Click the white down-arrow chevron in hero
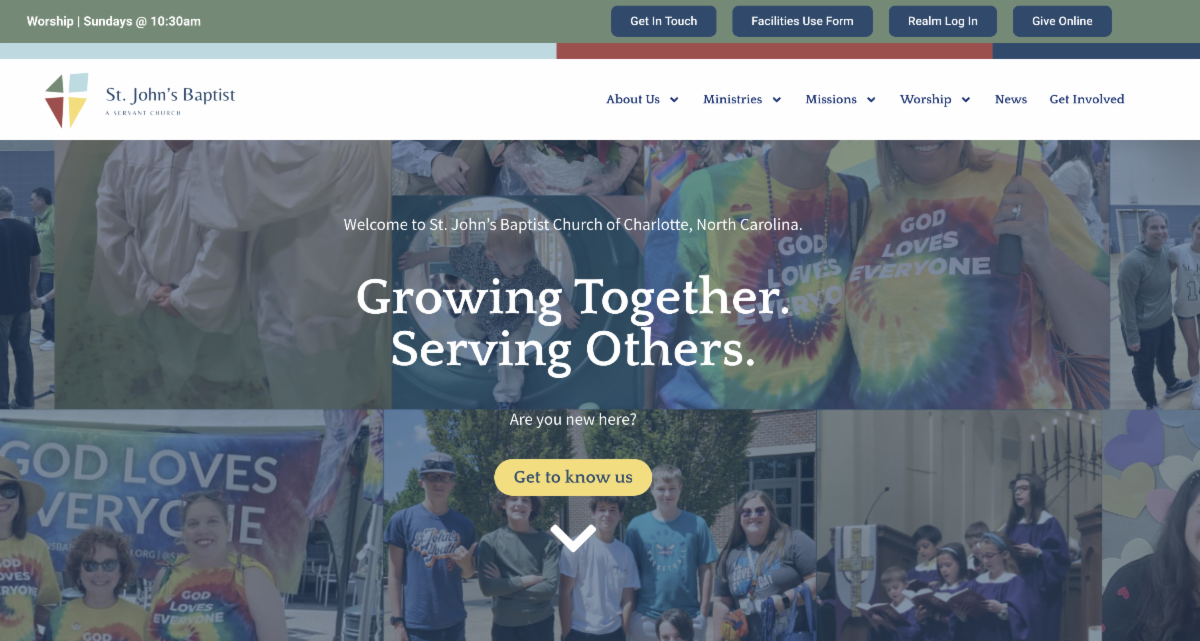The width and height of the screenshot is (1200, 641). point(573,538)
